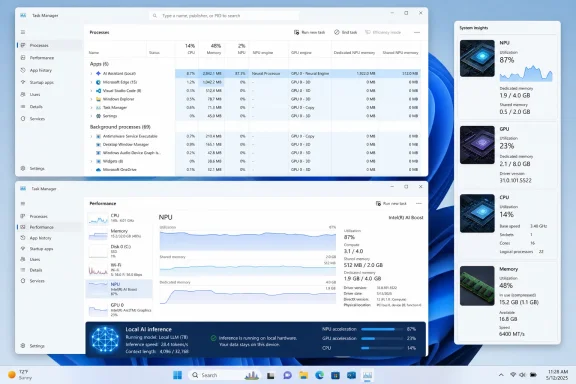The image size is (576, 384).
Task: Open Services page in top window sidebar
Action: [x=49, y=119]
